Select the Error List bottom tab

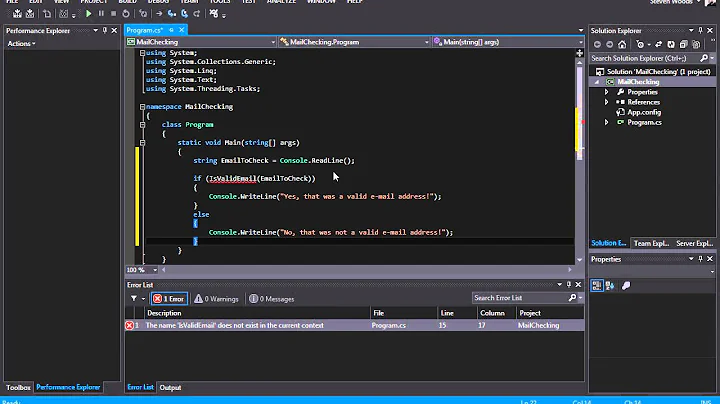point(140,388)
